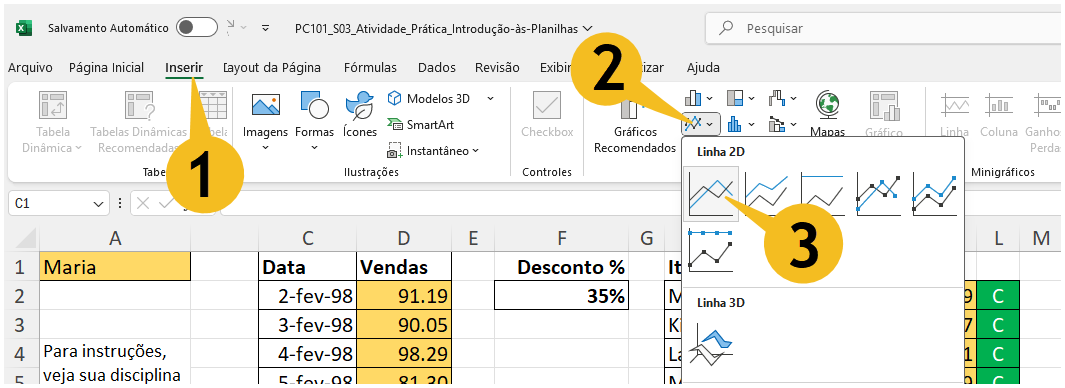Screen dimensions: 1065x388
Task: Toggle the Salvamento Automático switch
Action: click(196, 28)
